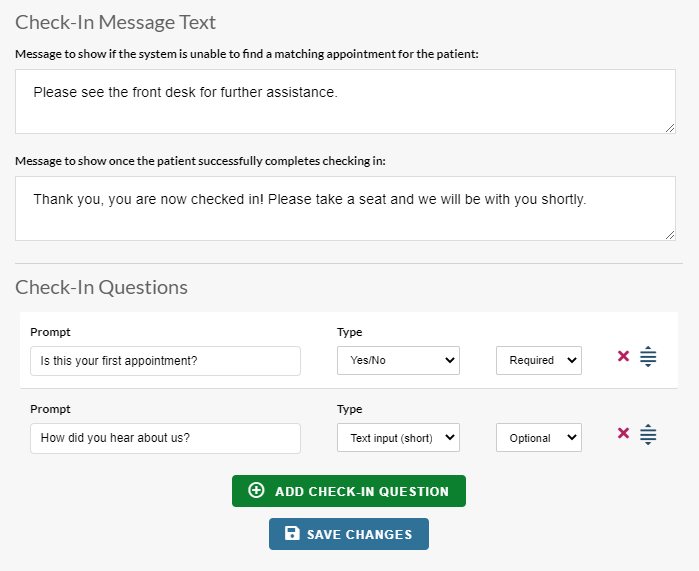Click floppy disk icon on Save Changes button
This screenshot has height=571, width=699.
[x=292, y=533]
